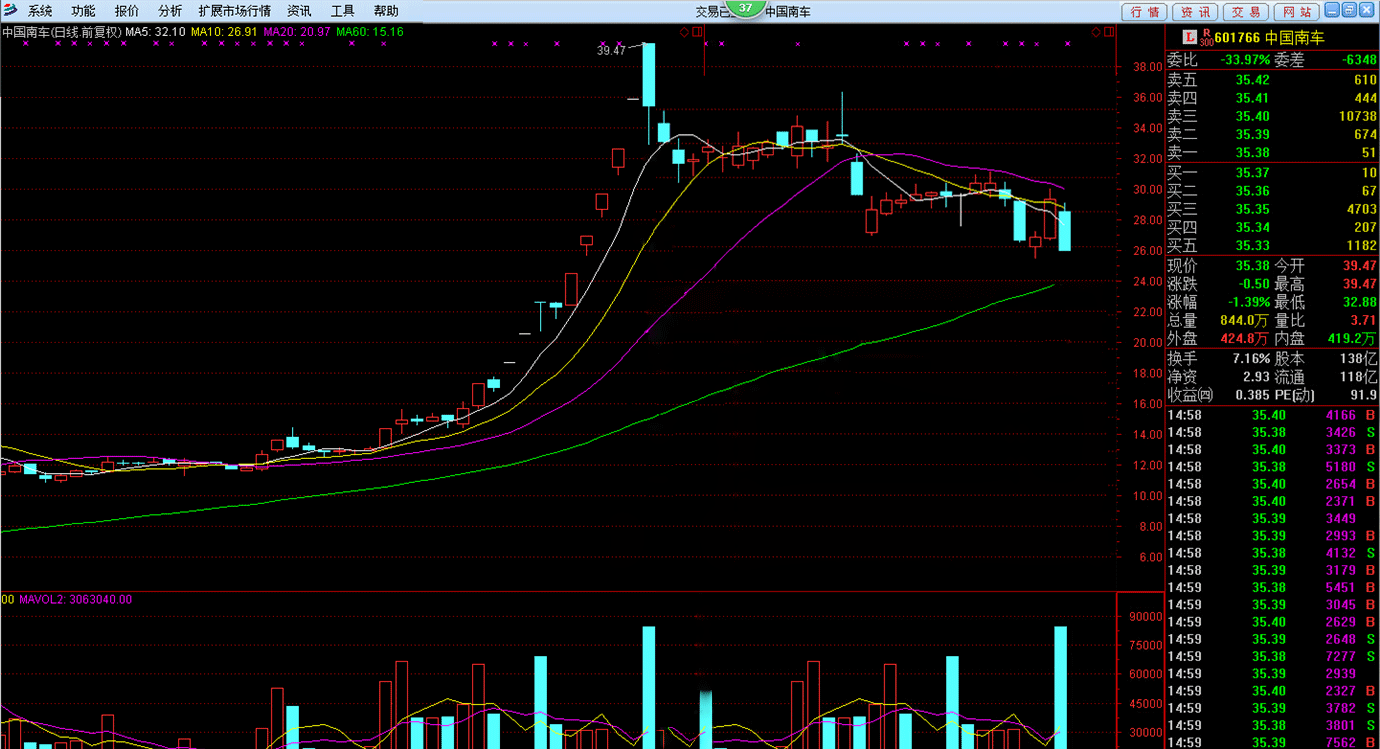The image size is (1380, 749).
Task: Select the 买二 35.36 order row
Action: point(1272,191)
